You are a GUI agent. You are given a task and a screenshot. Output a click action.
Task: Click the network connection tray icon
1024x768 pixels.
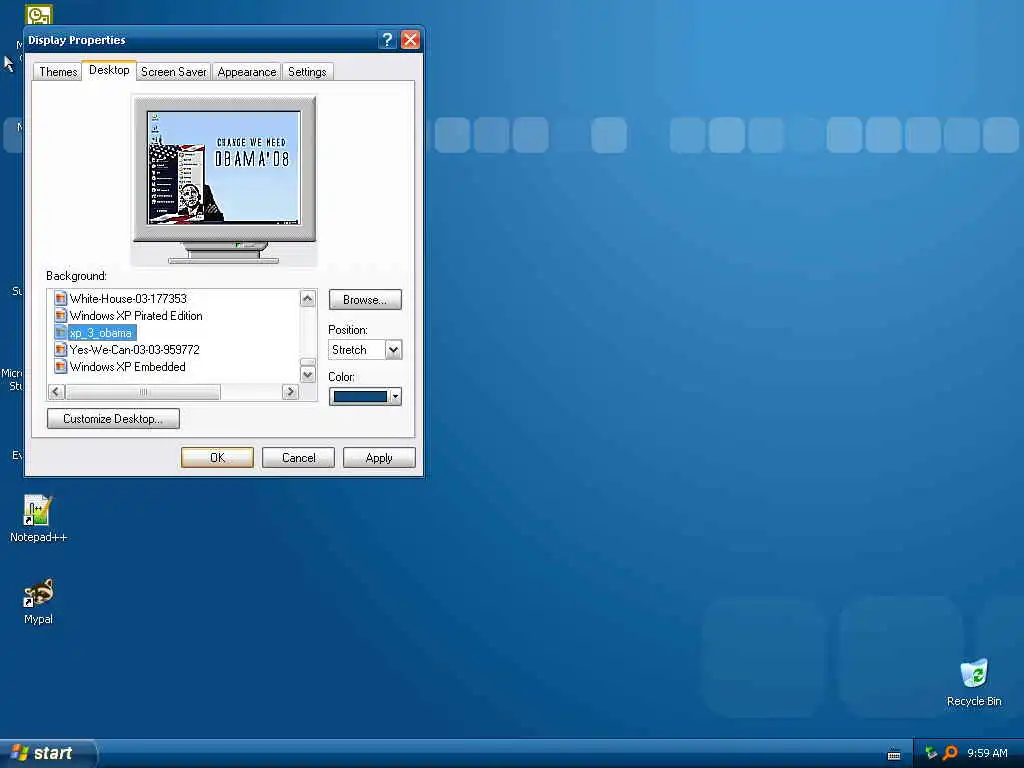(x=932, y=753)
